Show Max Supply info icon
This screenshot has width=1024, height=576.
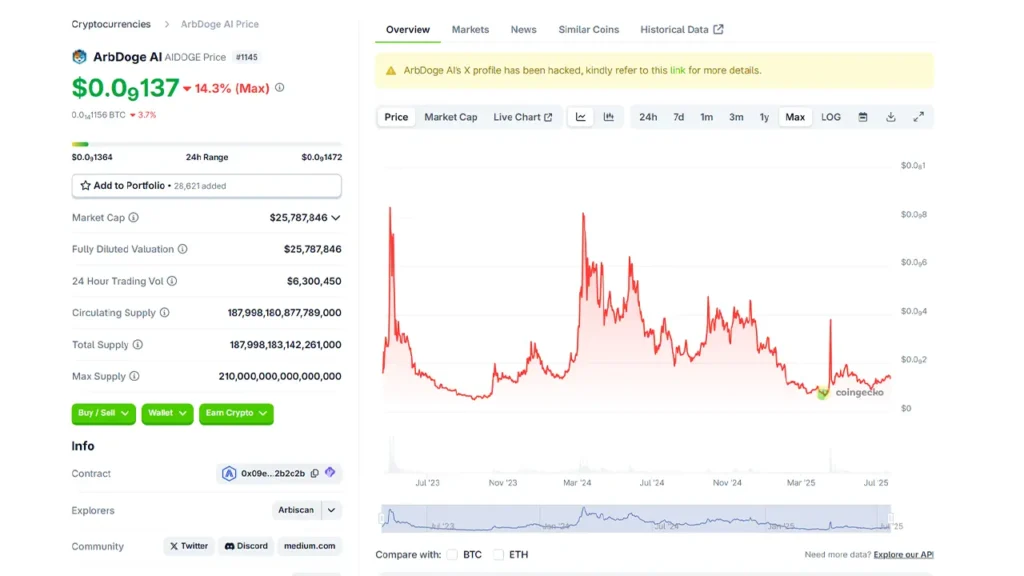135,376
